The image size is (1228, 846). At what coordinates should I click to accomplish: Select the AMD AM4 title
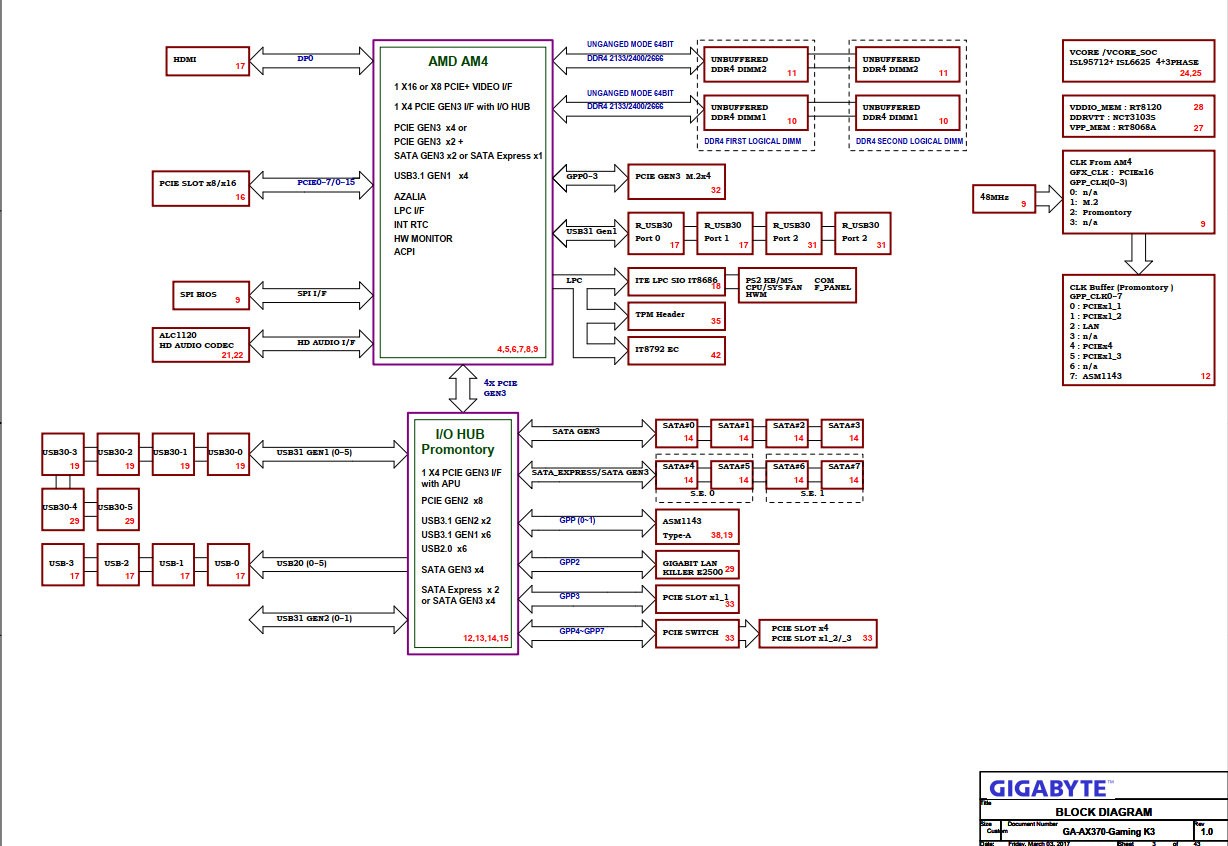[457, 61]
